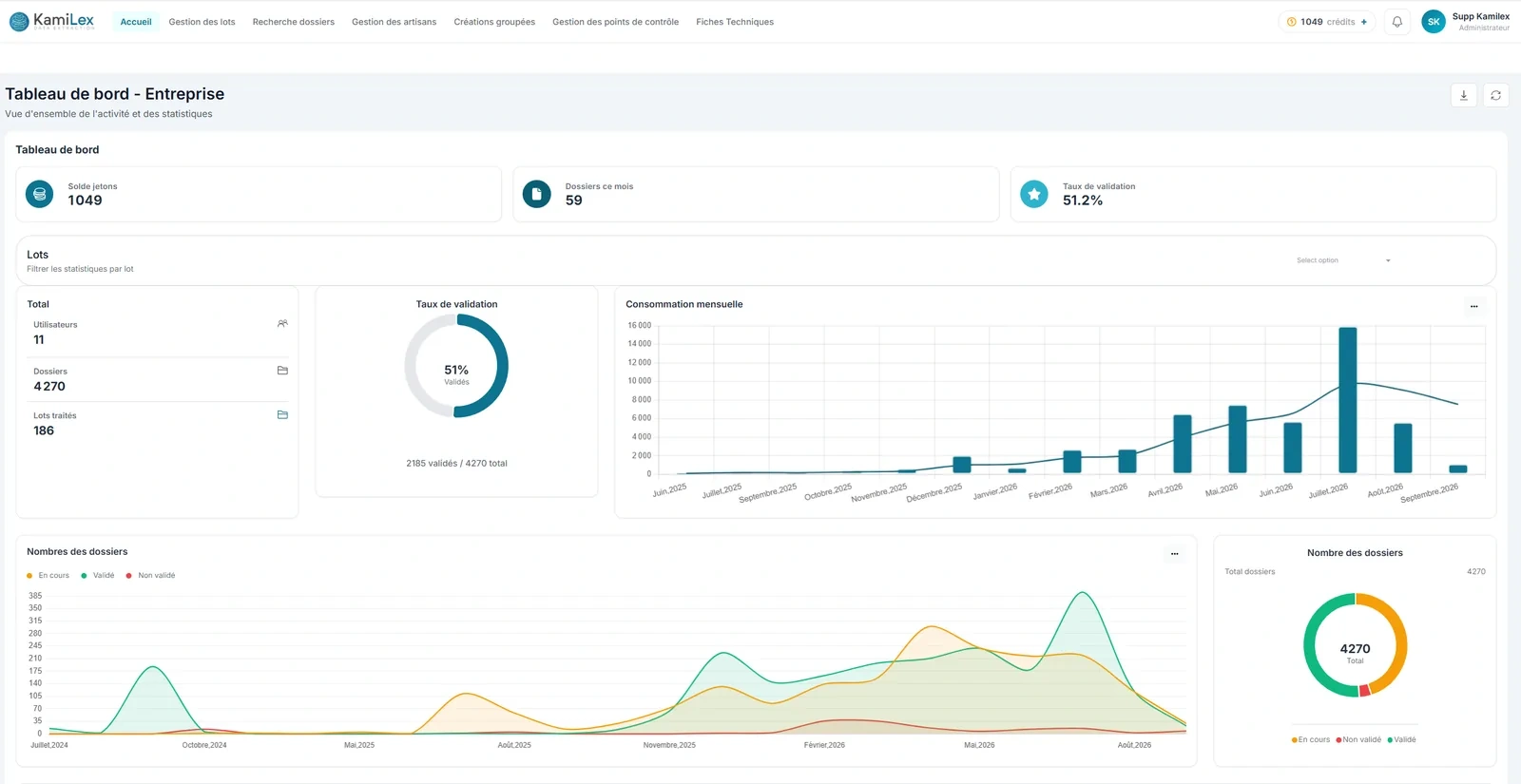Toggle Validé in the donut chart legend
The width and height of the screenshot is (1521, 784).
(x=1402, y=739)
